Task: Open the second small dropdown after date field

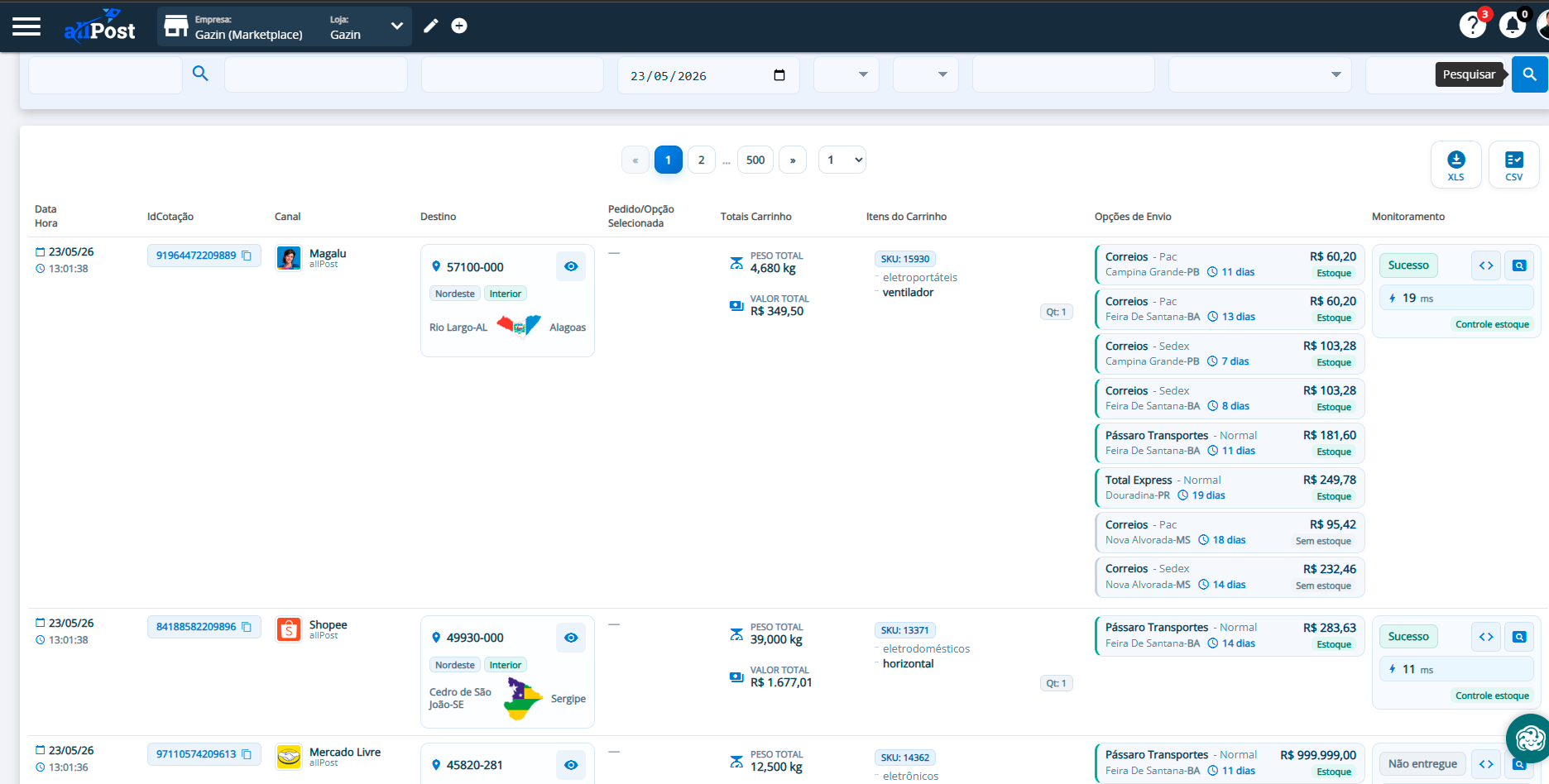Action: point(926,74)
